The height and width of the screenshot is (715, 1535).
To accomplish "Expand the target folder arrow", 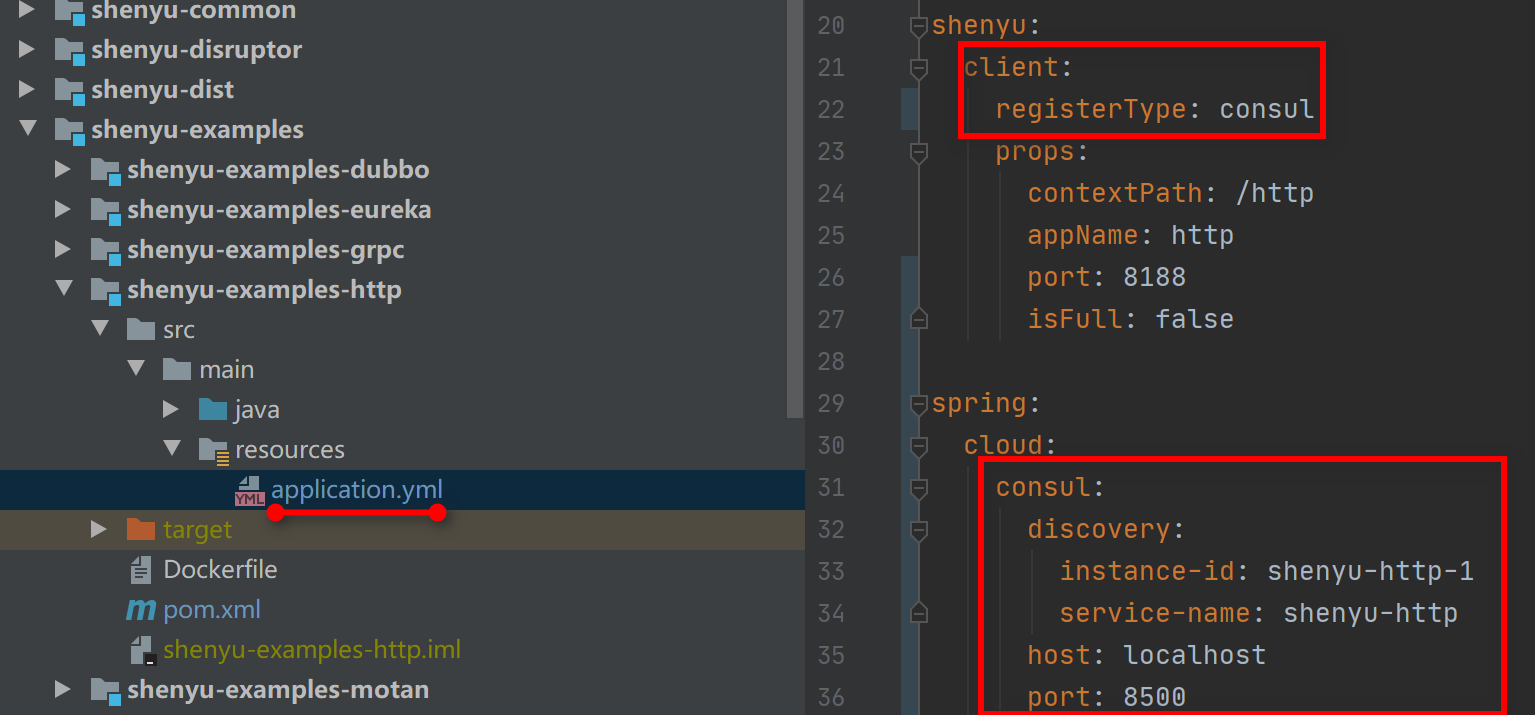I will 98,529.
